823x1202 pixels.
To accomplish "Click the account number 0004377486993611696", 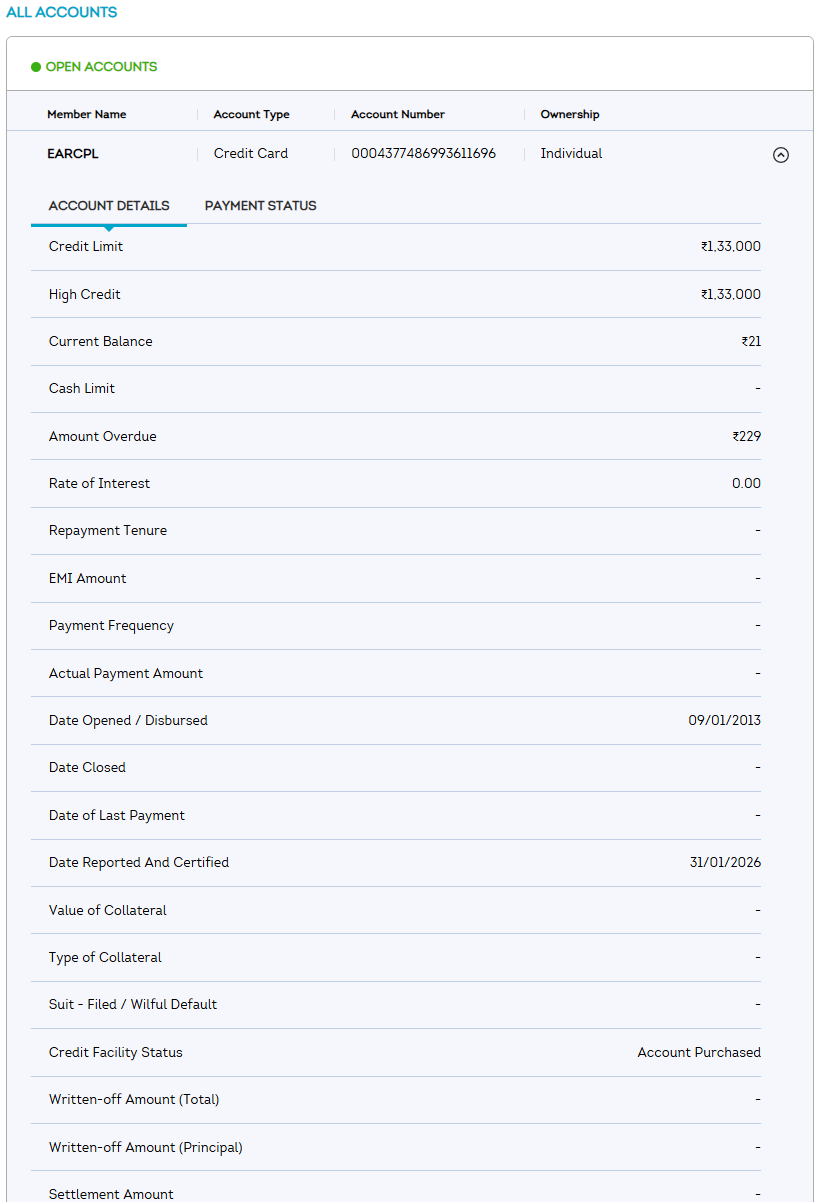I will 423,154.
